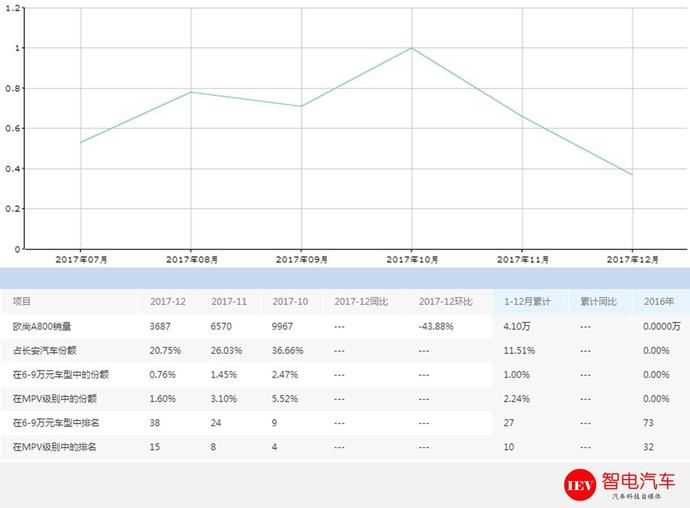Click the 累计同比 column header
Viewport: 690px width, 508px height.
pyautogui.click(x=598, y=301)
